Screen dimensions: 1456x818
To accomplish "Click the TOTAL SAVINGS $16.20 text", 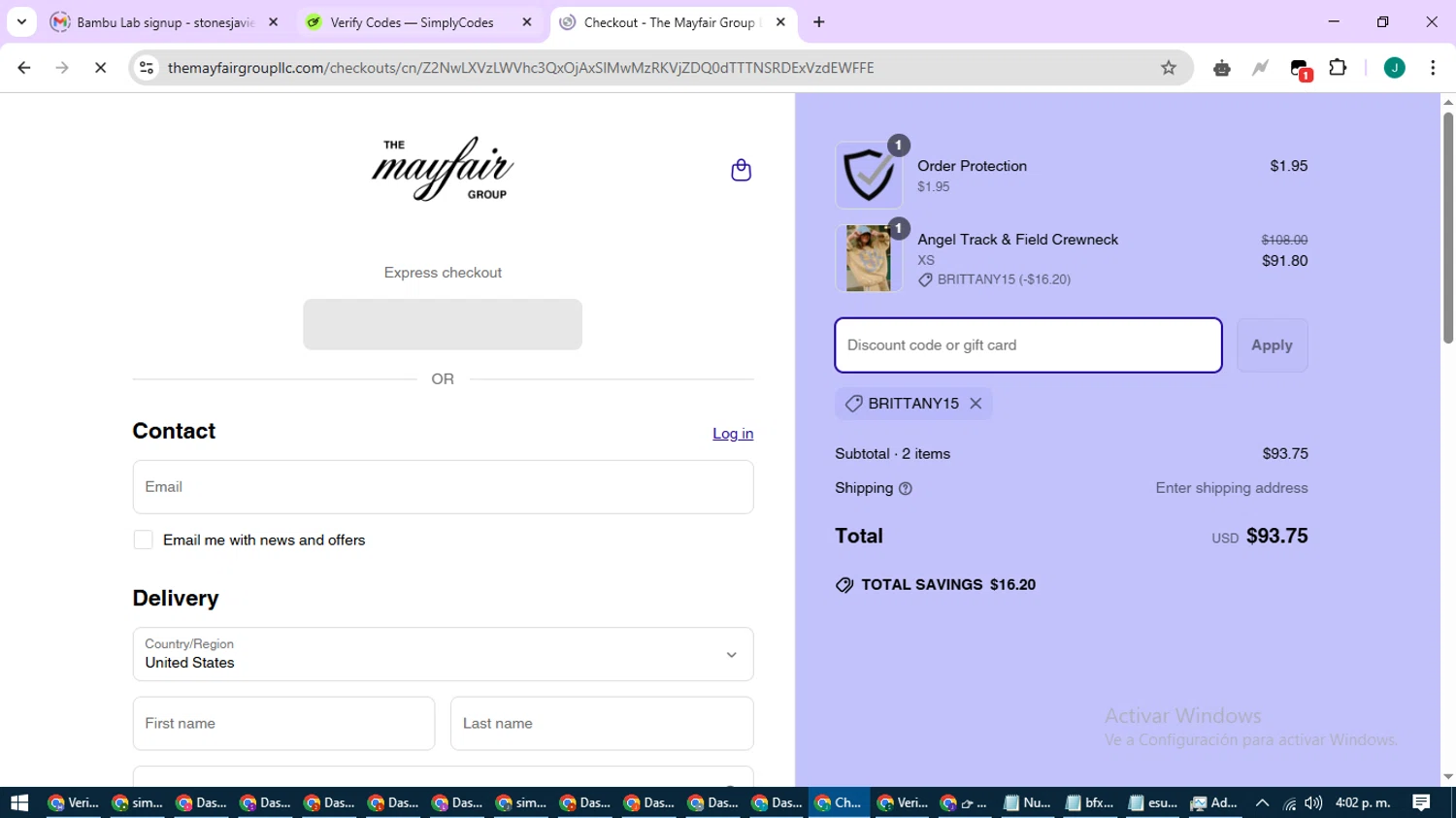I will click(x=948, y=585).
